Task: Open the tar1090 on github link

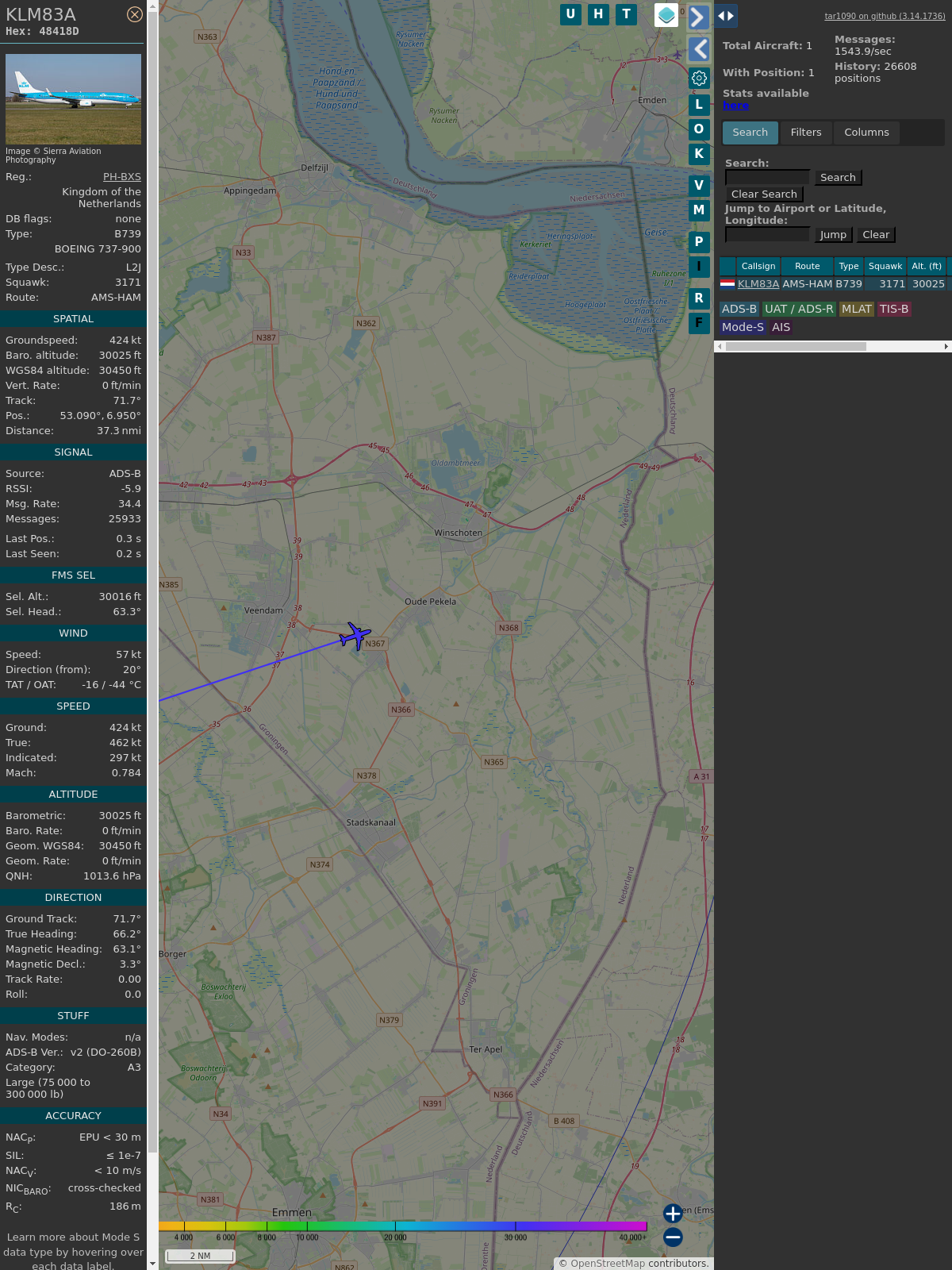Action: [x=885, y=16]
